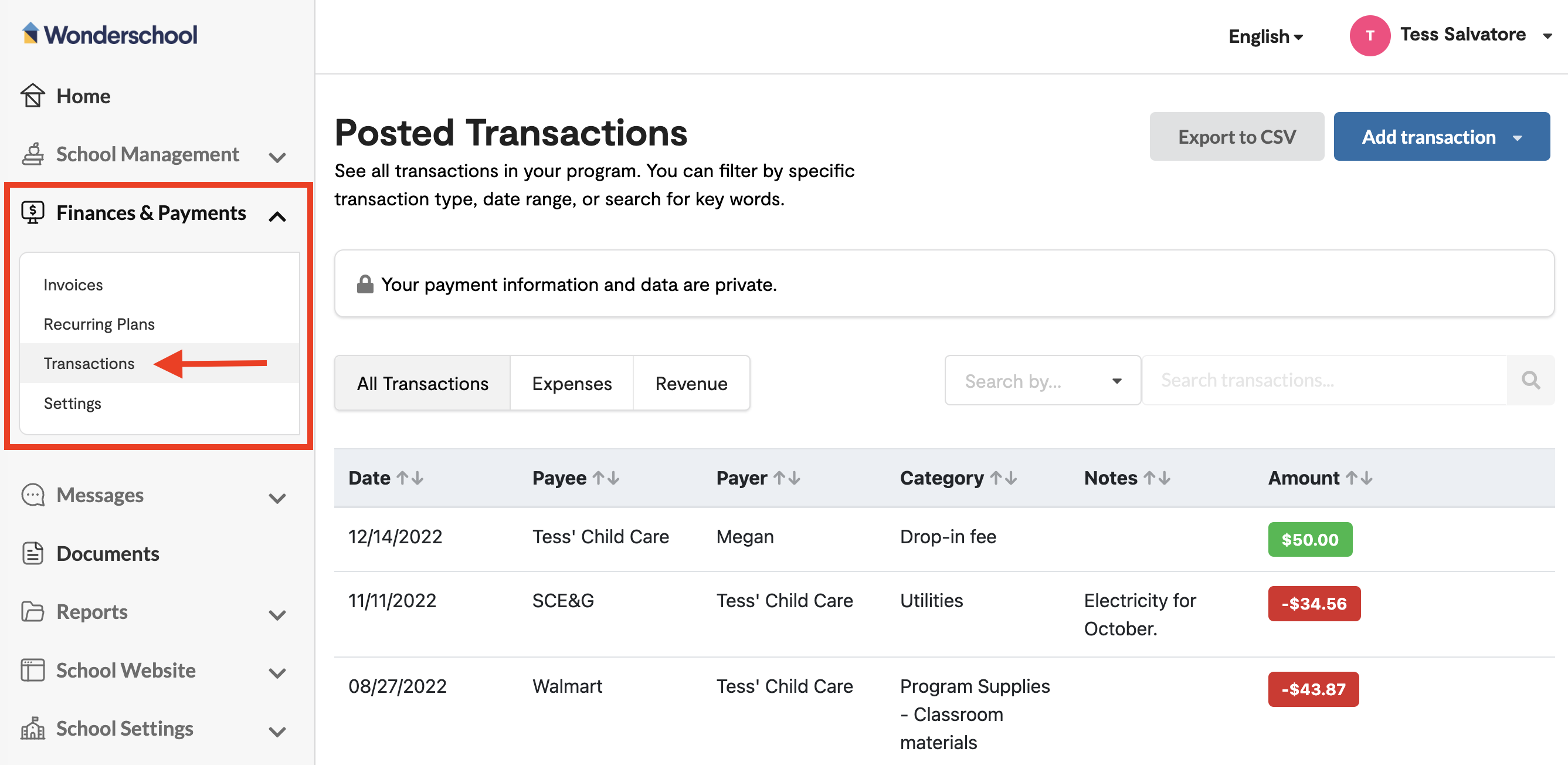Click the Search transactions input field

tap(1325, 380)
